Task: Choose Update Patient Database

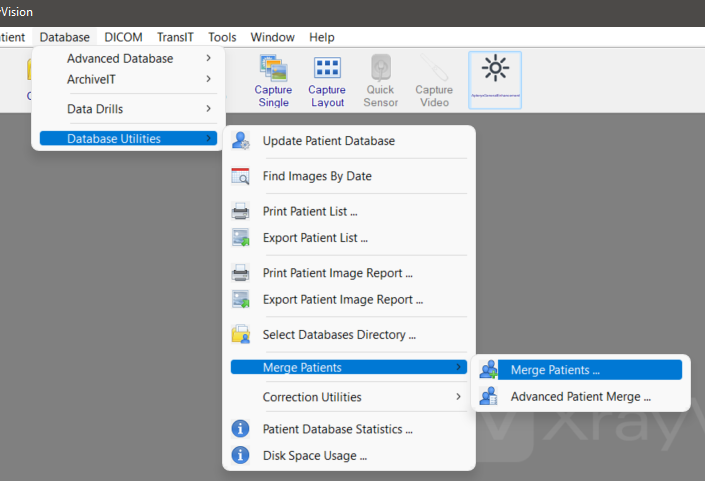Action: [x=349, y=141]
